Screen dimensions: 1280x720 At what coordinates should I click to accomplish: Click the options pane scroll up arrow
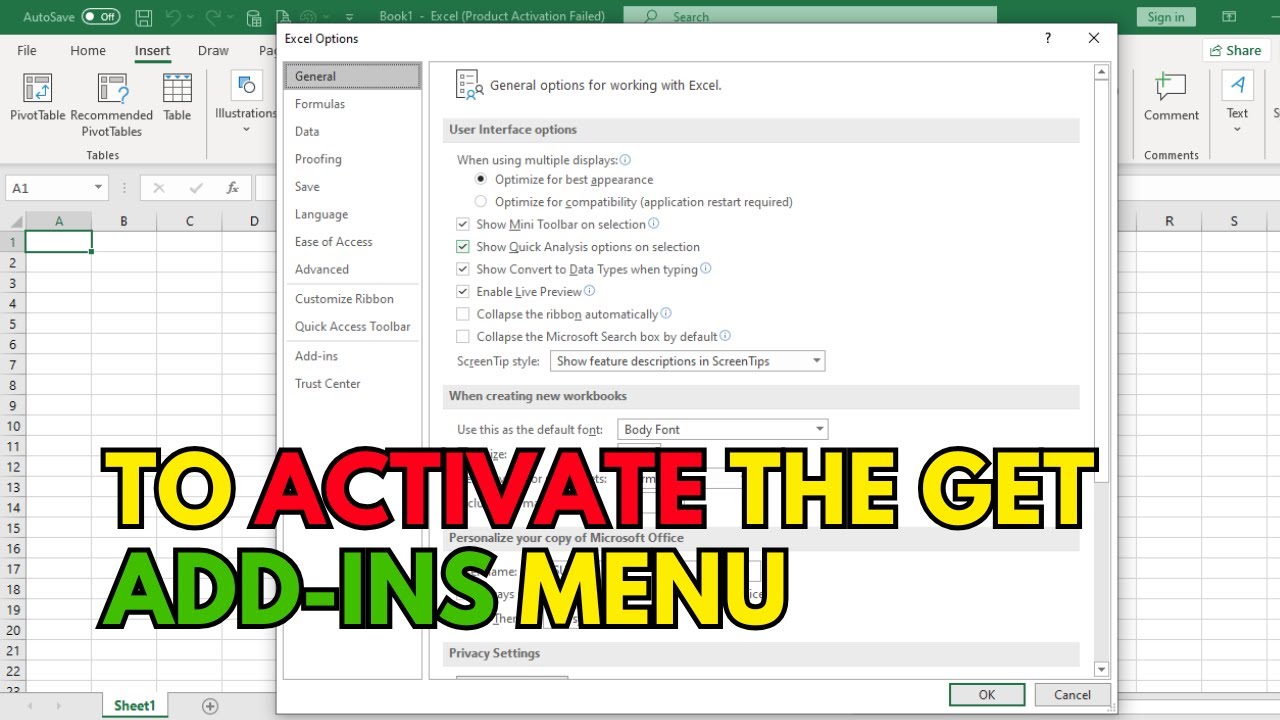pyautogui.click(x=1102, y=72)
